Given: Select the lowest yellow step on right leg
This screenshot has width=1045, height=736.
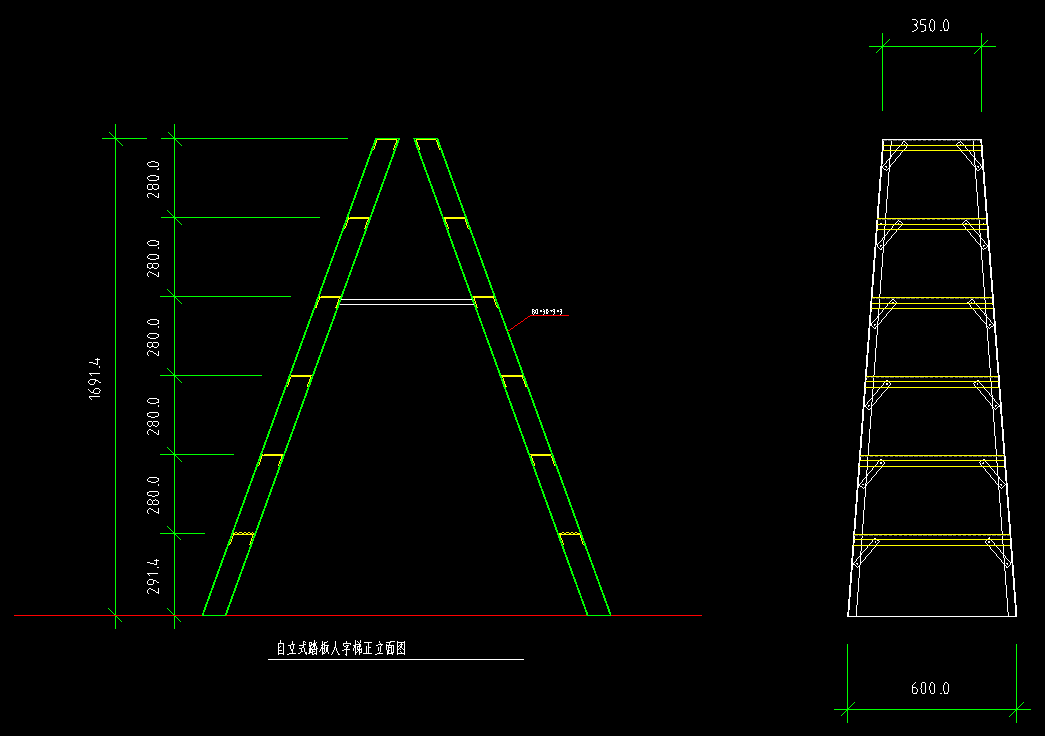Looking at the screenshot, I should [x=570, y=534].
